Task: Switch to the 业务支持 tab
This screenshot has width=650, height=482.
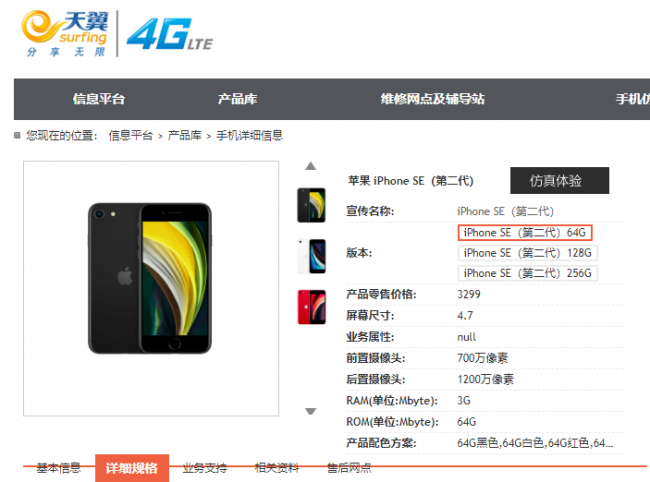Action: coord(205,468)
